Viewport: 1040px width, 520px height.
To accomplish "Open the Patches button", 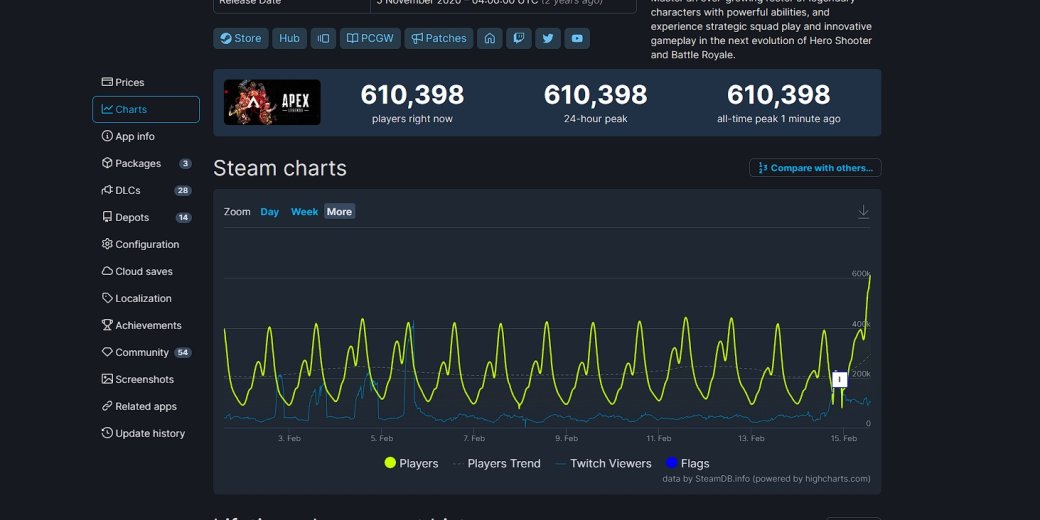I will pos(438,38).
